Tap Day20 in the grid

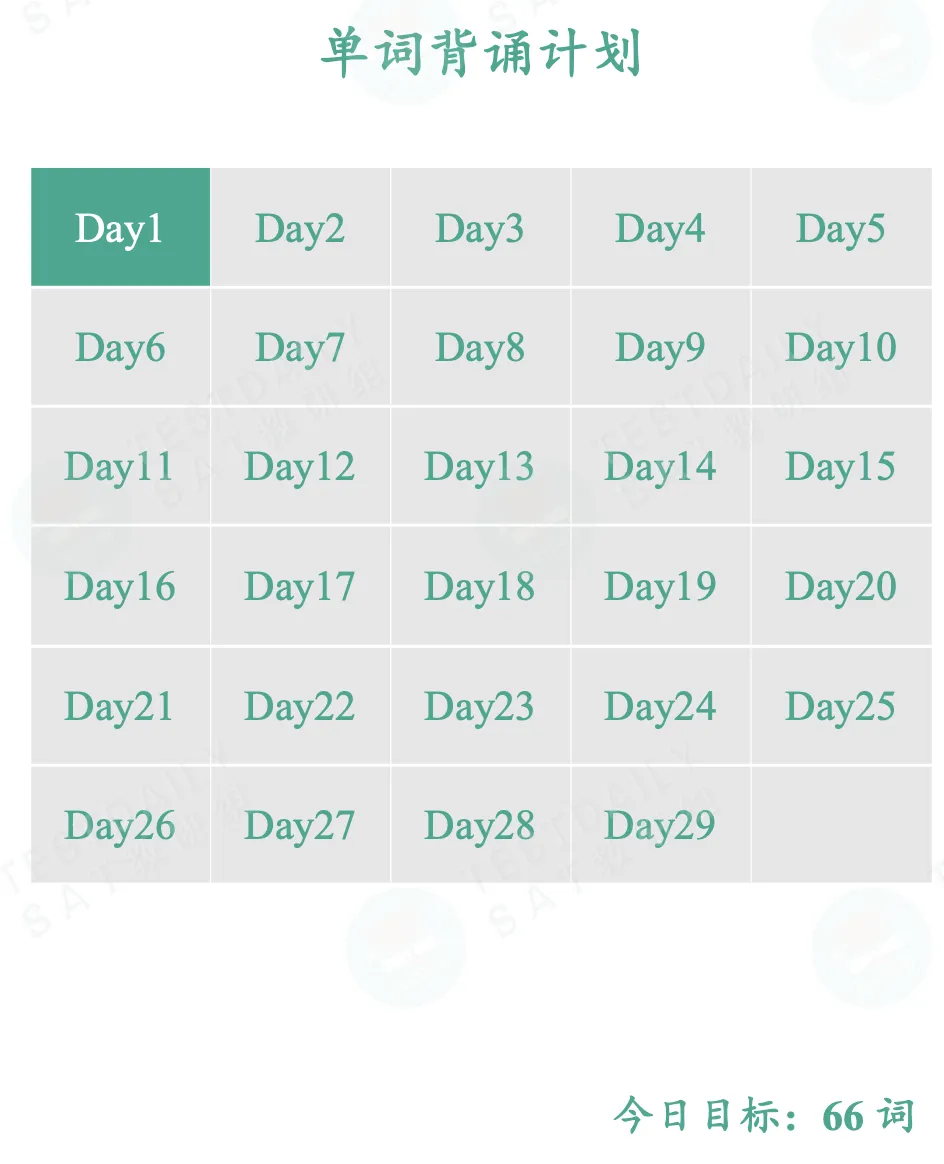[x=841, y=586]
